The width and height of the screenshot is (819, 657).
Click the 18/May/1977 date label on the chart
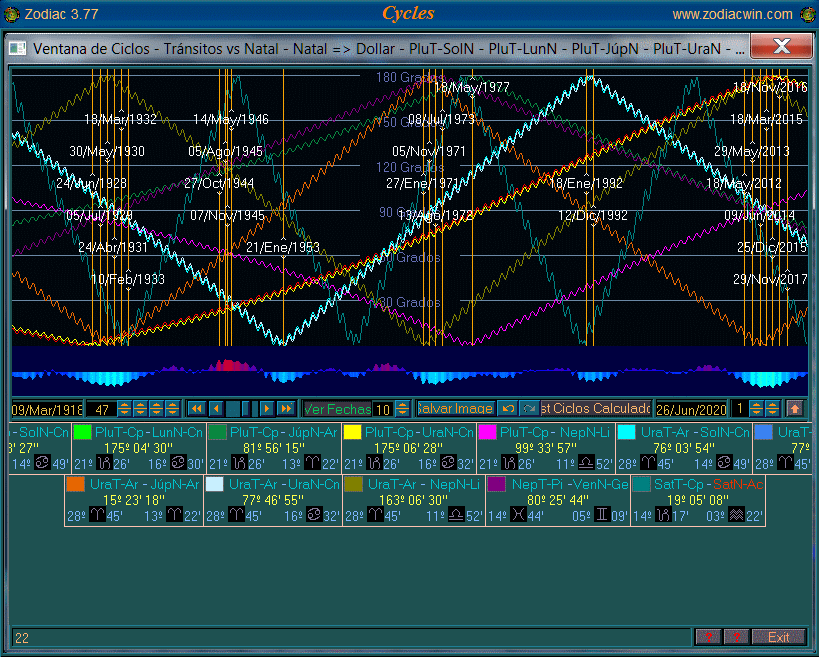pos(472,87)
